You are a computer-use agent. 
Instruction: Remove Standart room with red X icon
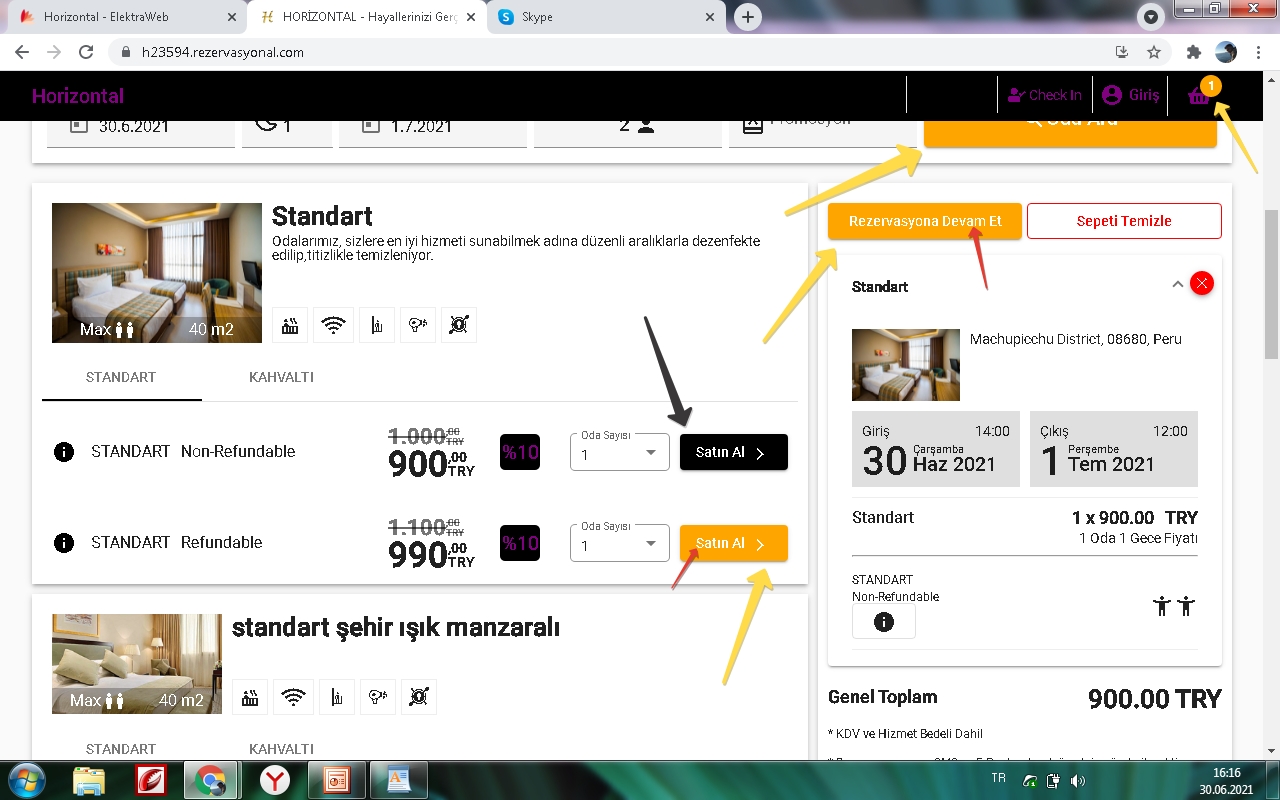(x=1202, y=284)
